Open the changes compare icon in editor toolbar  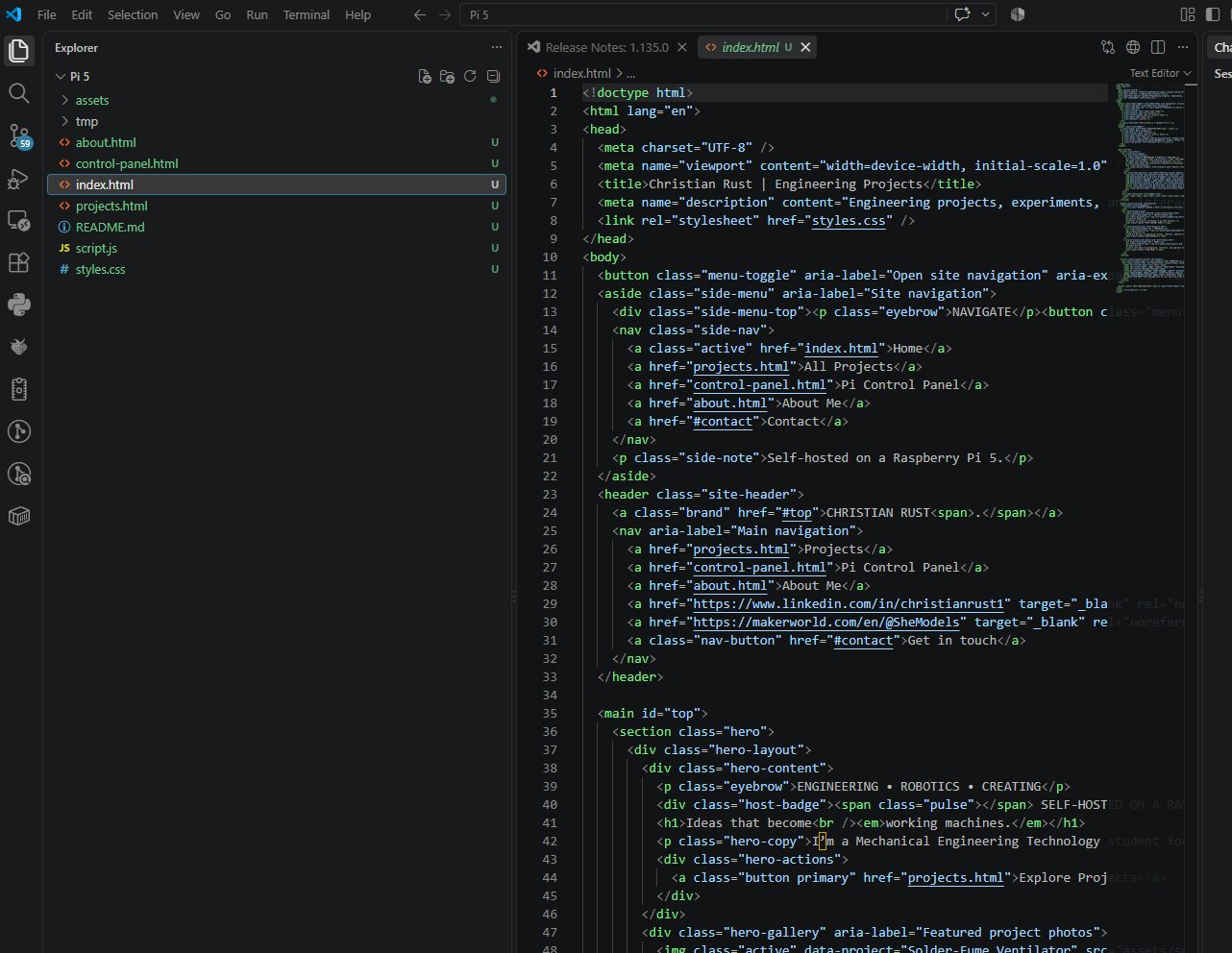coord(1108,47)
